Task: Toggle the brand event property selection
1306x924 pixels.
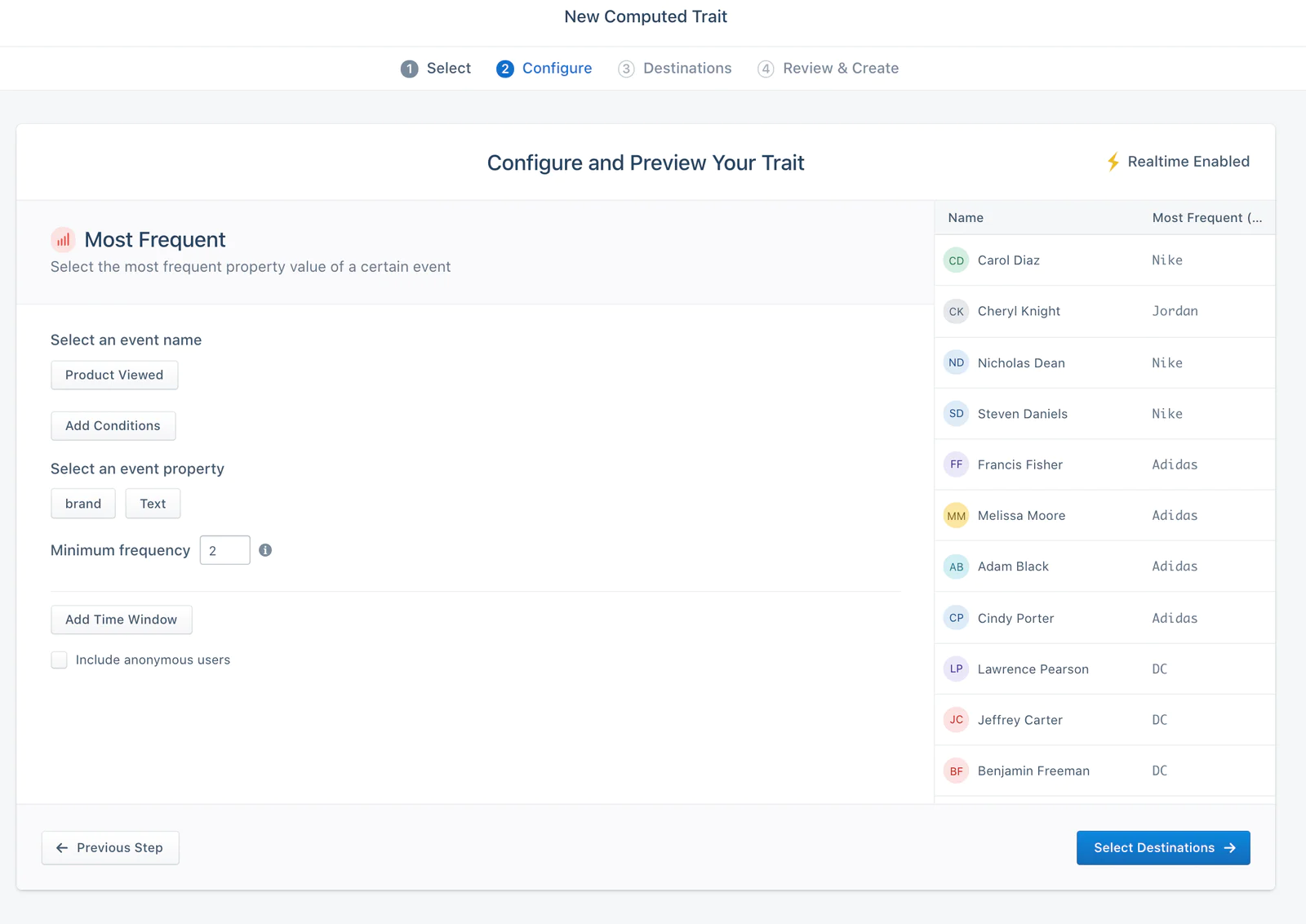Action: pyautogui.click(x=82, y=504)
